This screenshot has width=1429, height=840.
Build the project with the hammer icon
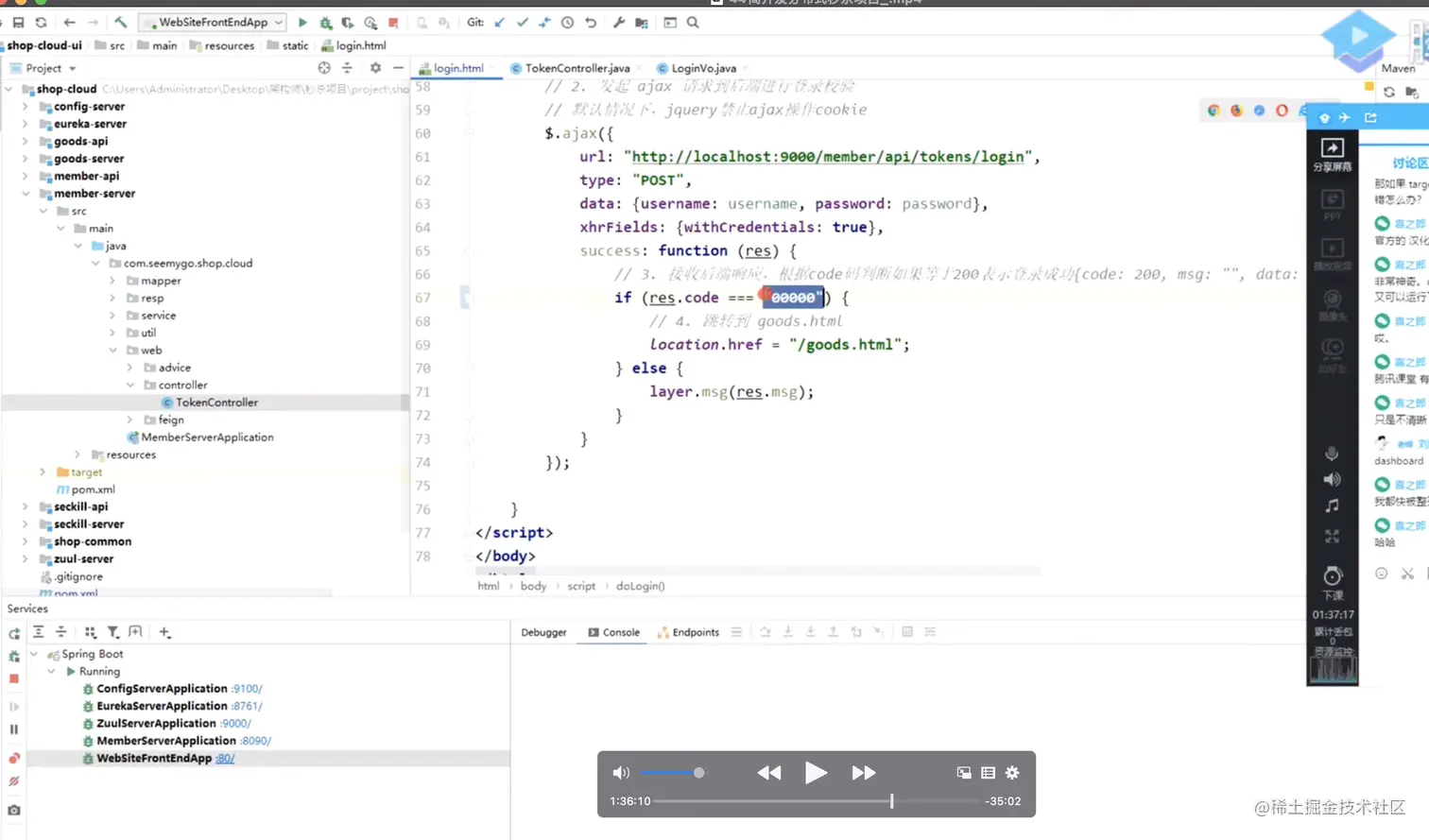120,23
